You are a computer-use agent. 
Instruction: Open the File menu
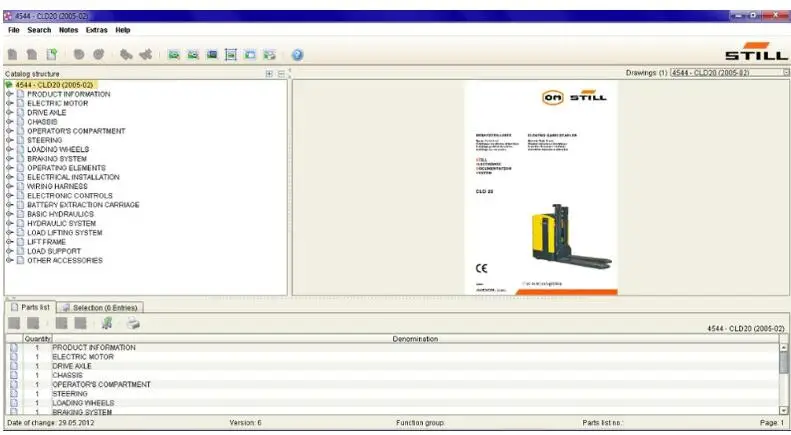pos(14,30)
